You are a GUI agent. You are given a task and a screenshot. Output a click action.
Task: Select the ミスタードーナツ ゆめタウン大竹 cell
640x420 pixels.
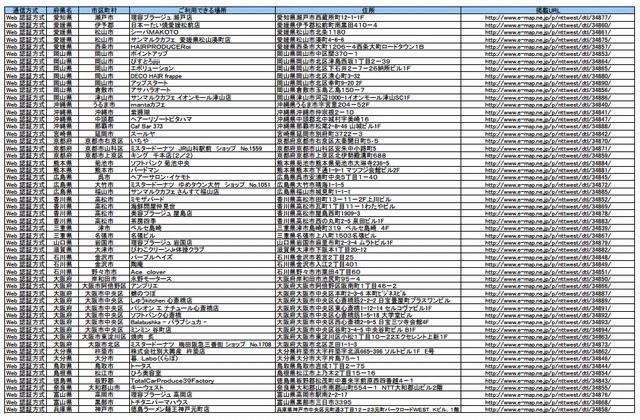202,184
